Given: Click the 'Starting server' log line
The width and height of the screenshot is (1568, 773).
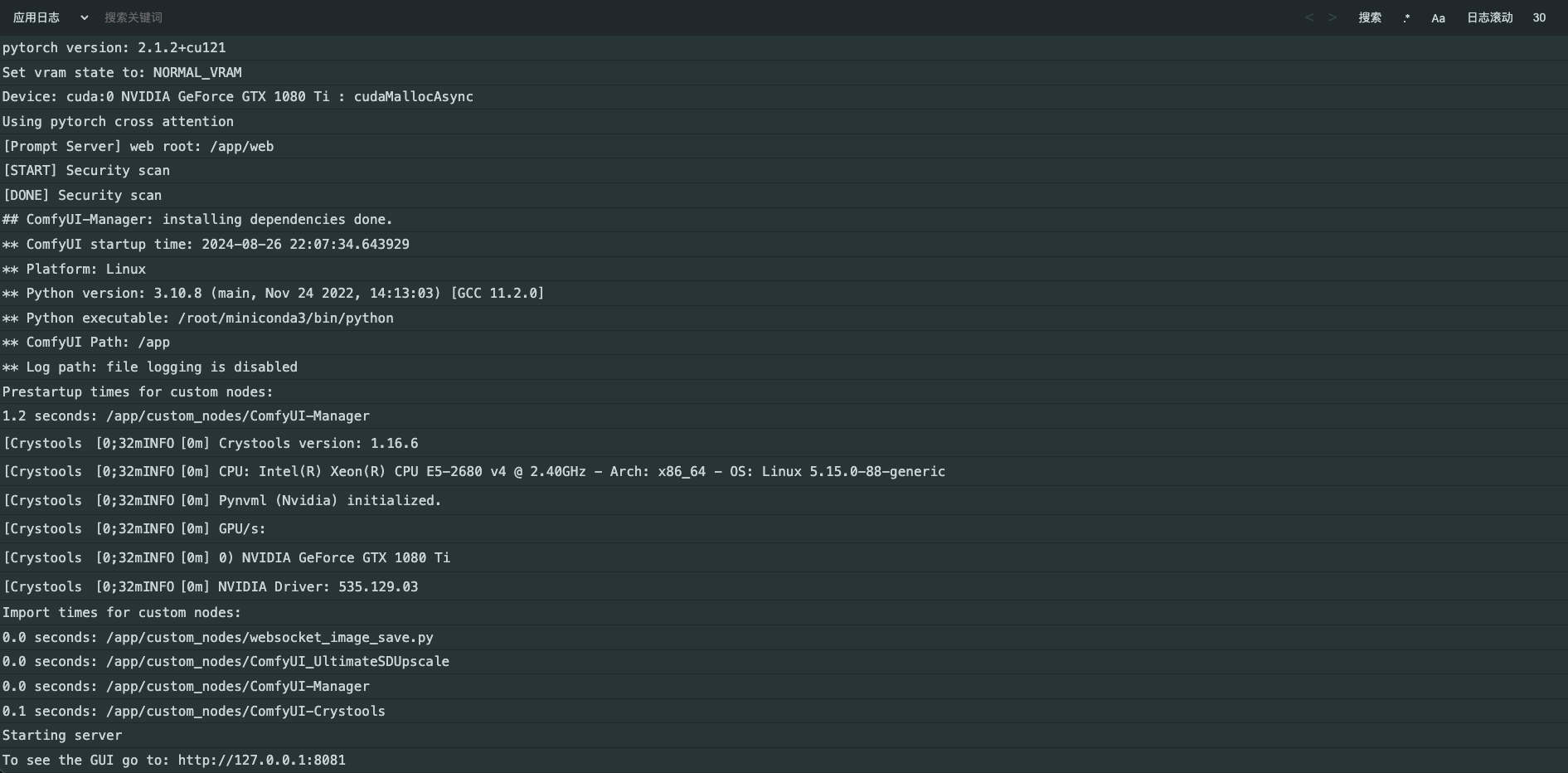Looking at the screenshot, I should (x=62, y=735).
